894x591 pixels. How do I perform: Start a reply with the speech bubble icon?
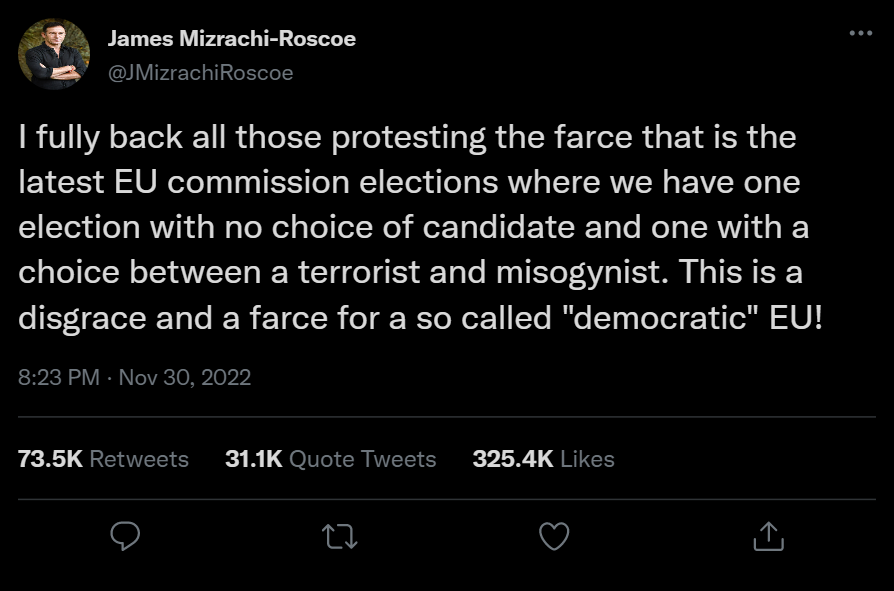[123, 537]
